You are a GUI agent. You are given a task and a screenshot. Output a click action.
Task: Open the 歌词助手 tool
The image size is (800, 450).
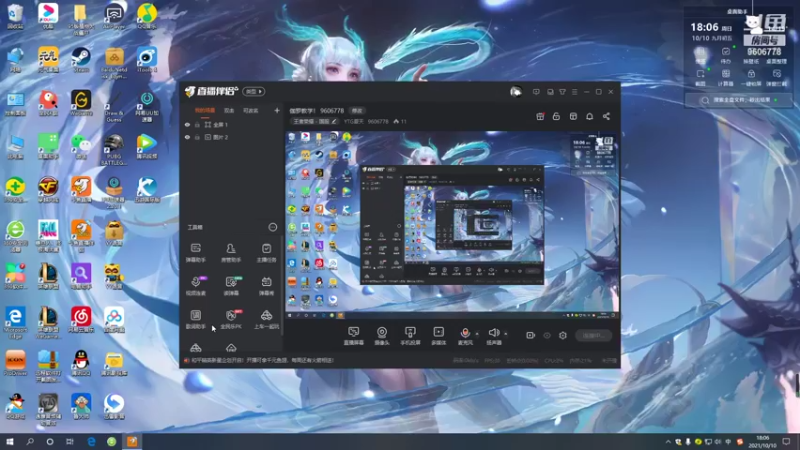[x=195, y=319]
